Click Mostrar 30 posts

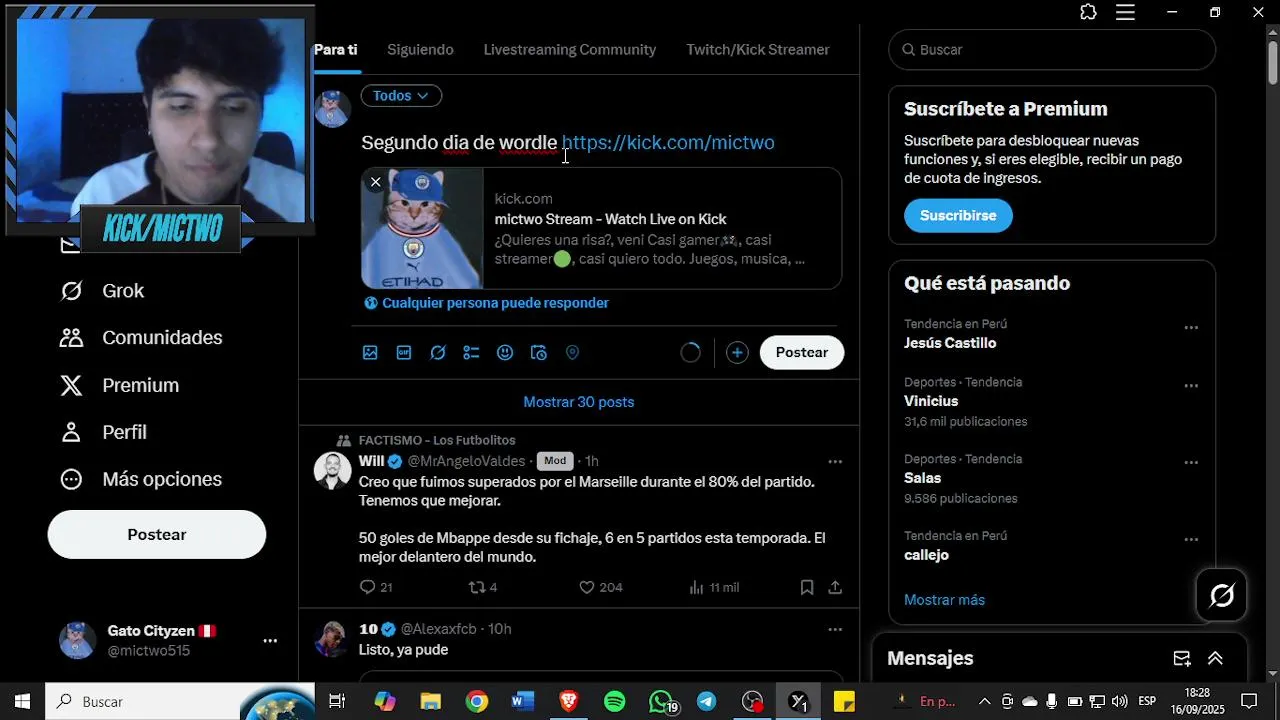click(x=579, y=402)
